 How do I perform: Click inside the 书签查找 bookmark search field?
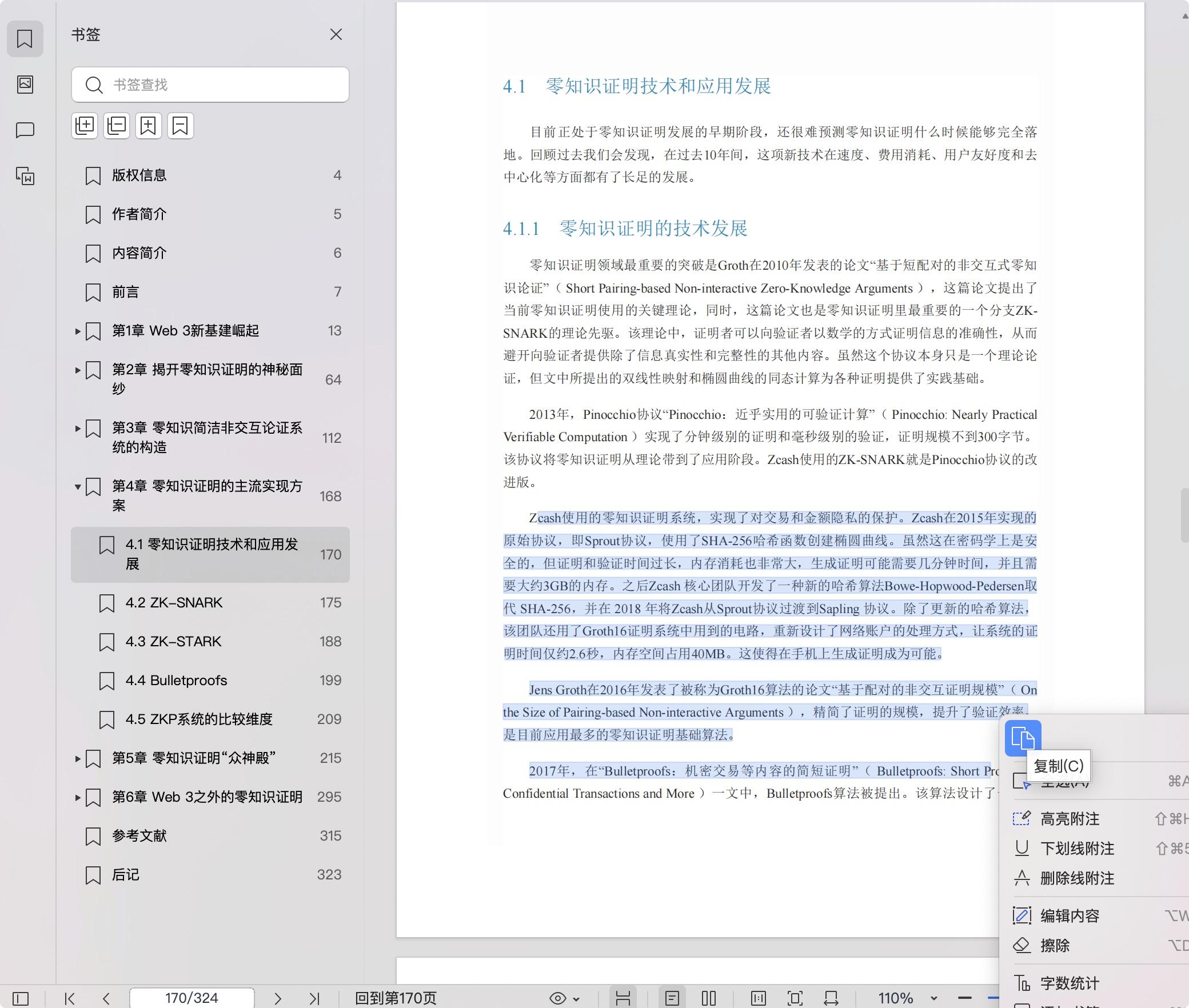[210, 85]
